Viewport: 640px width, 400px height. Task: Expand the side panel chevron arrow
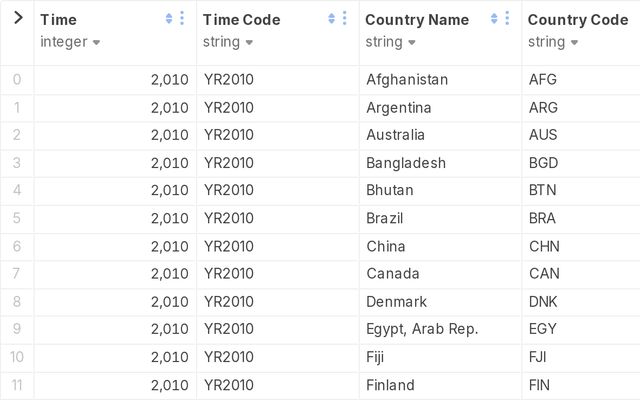click(18, 18)
